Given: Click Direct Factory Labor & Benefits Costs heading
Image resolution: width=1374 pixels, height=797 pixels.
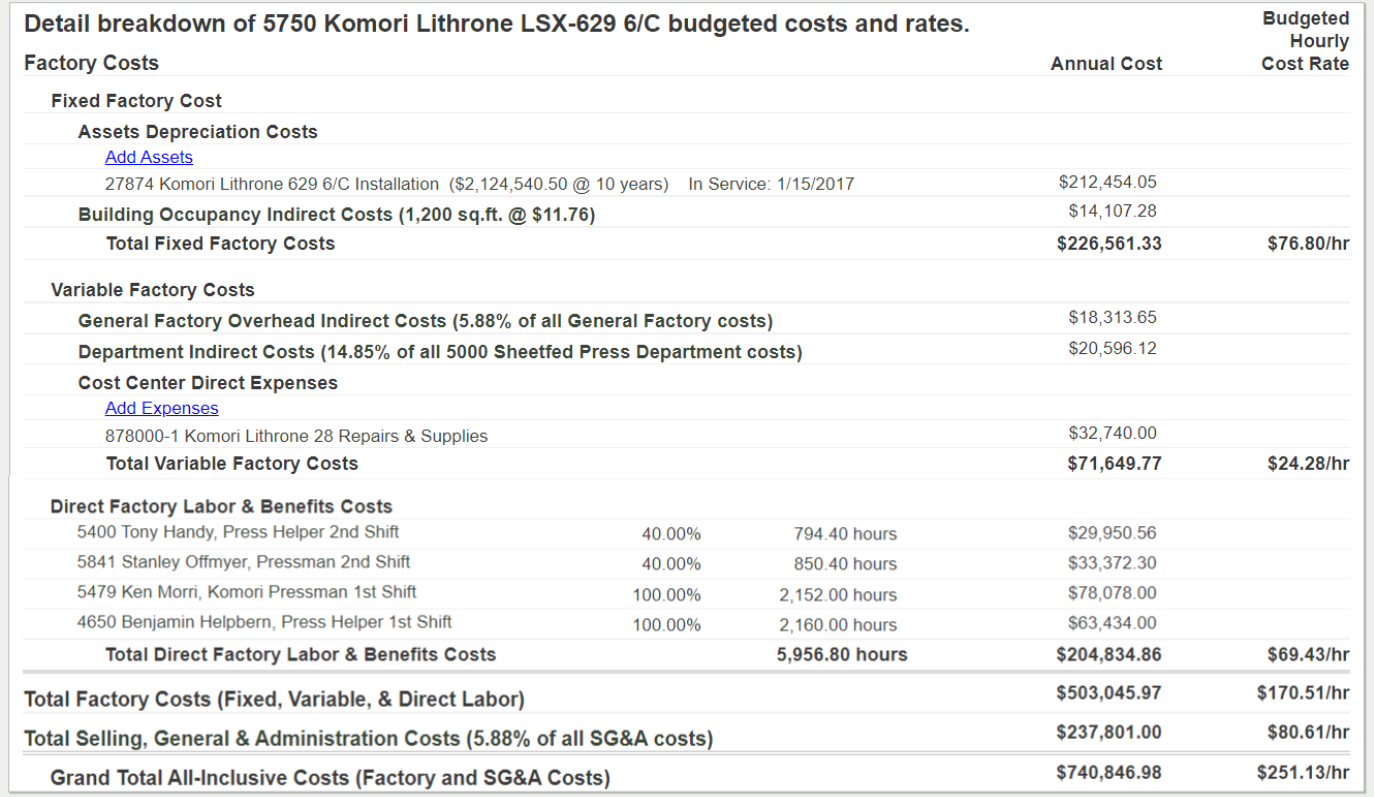Looking at the screenshot, I should (x=222, y=507).
